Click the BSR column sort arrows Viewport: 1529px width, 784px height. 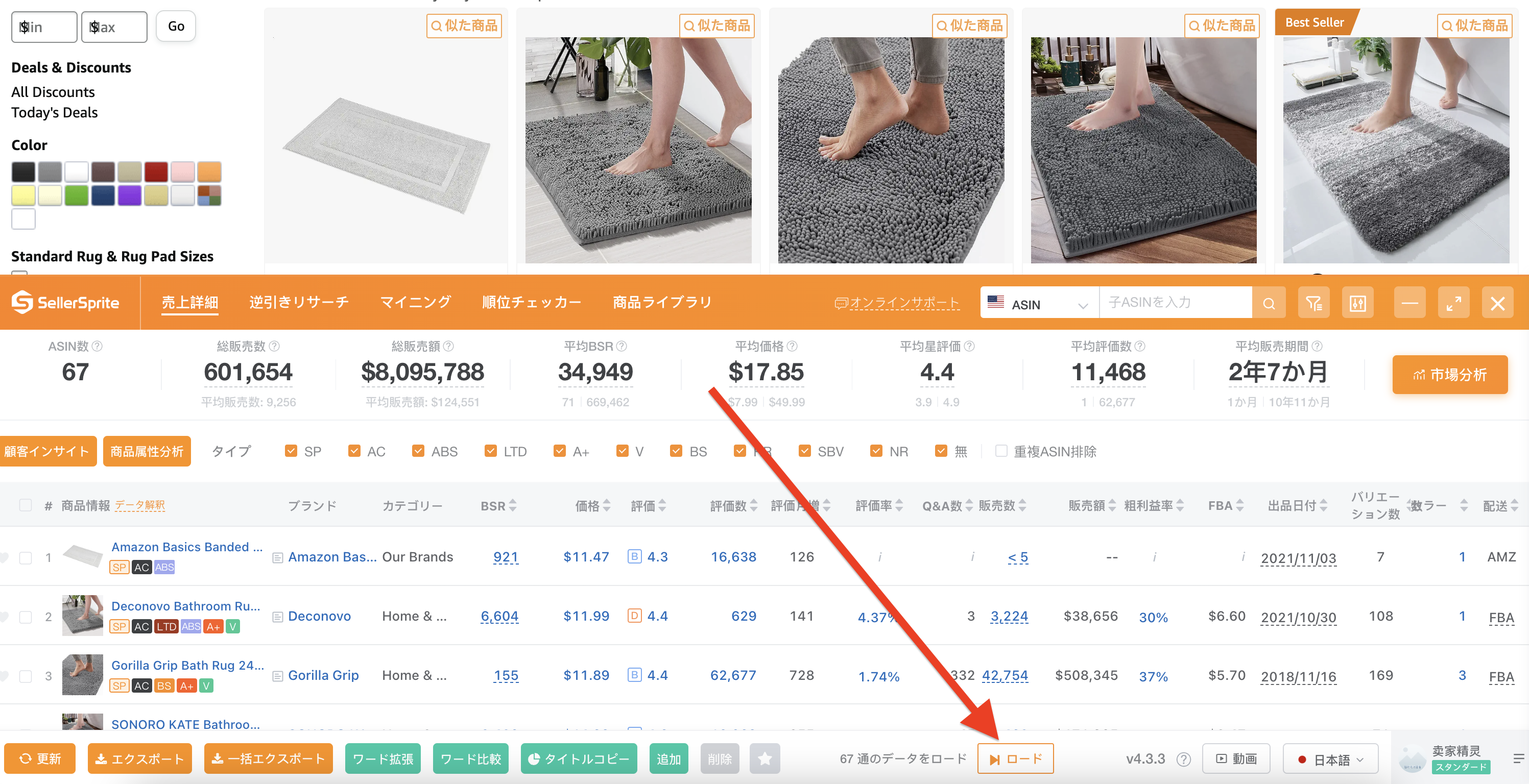click(513, 506)
